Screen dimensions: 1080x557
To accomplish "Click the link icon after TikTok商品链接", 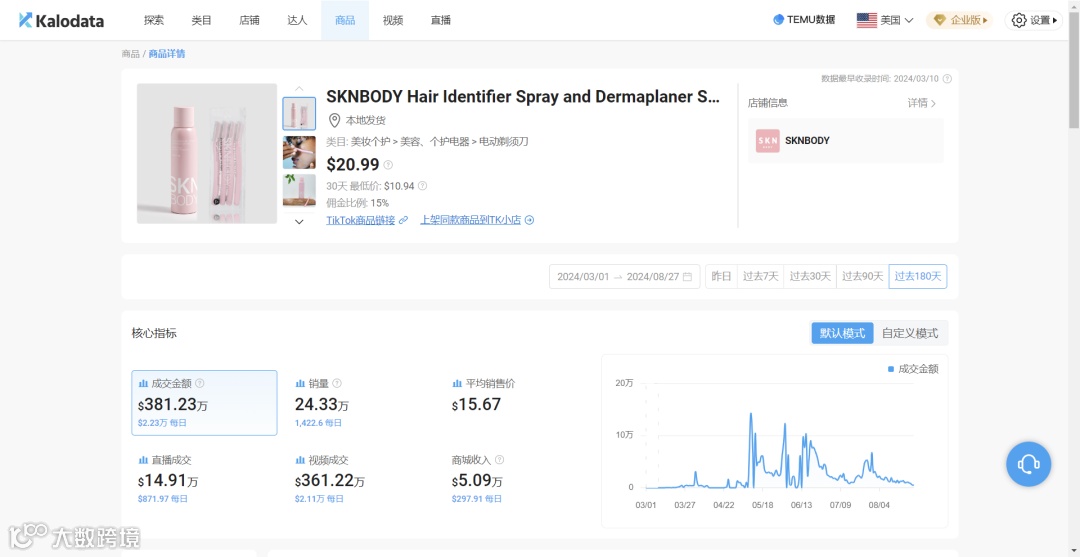I will click(x=404, y=220).
